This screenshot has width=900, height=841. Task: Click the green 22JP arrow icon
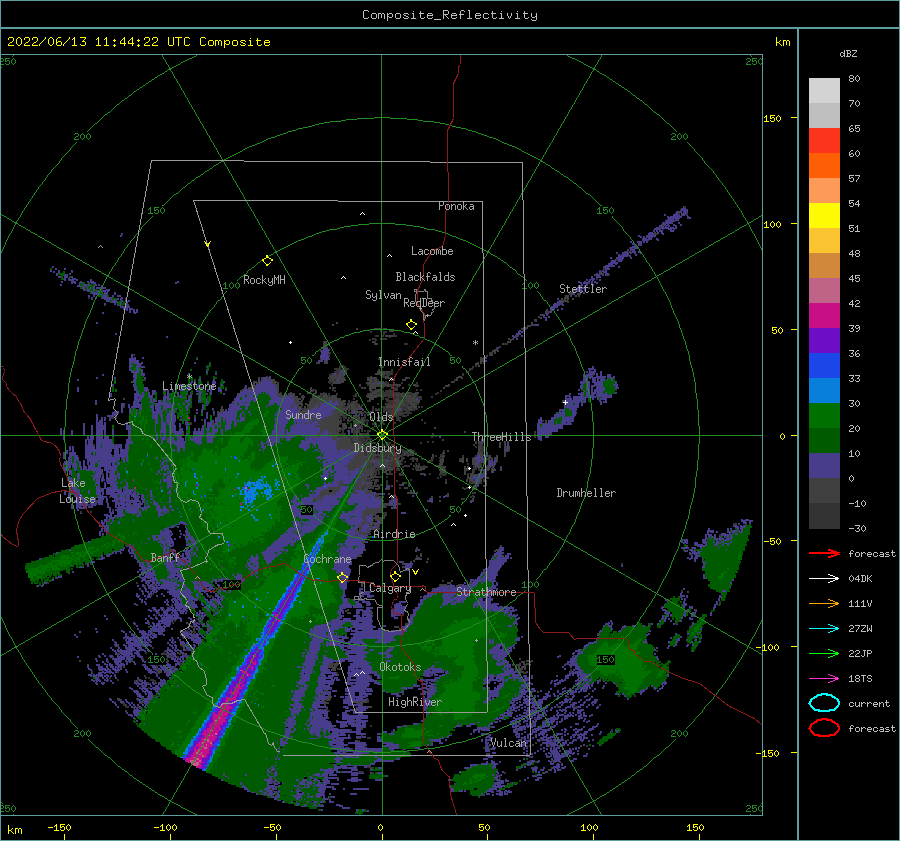824,653
